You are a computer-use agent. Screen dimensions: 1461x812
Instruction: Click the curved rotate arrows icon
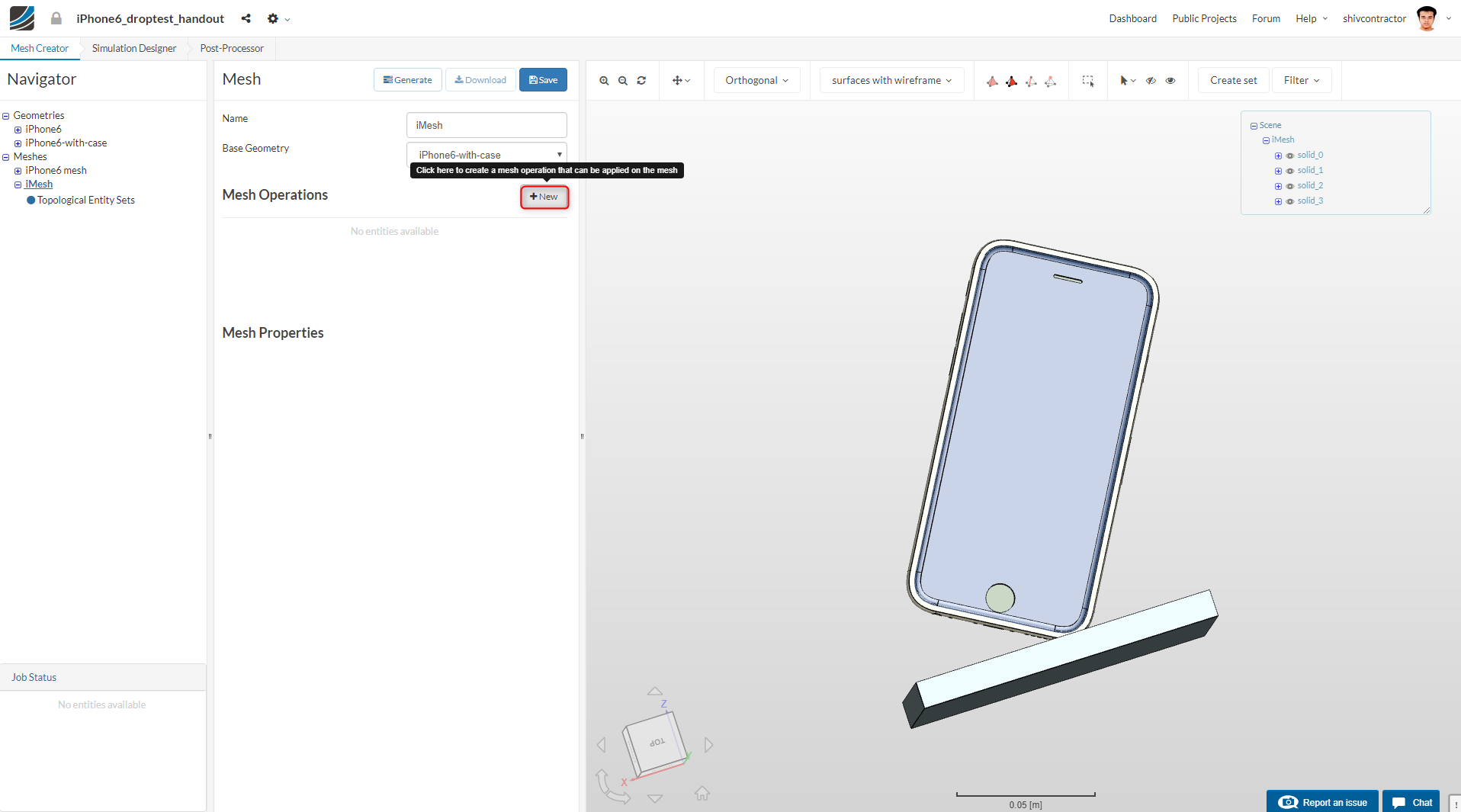pos(612,787)
